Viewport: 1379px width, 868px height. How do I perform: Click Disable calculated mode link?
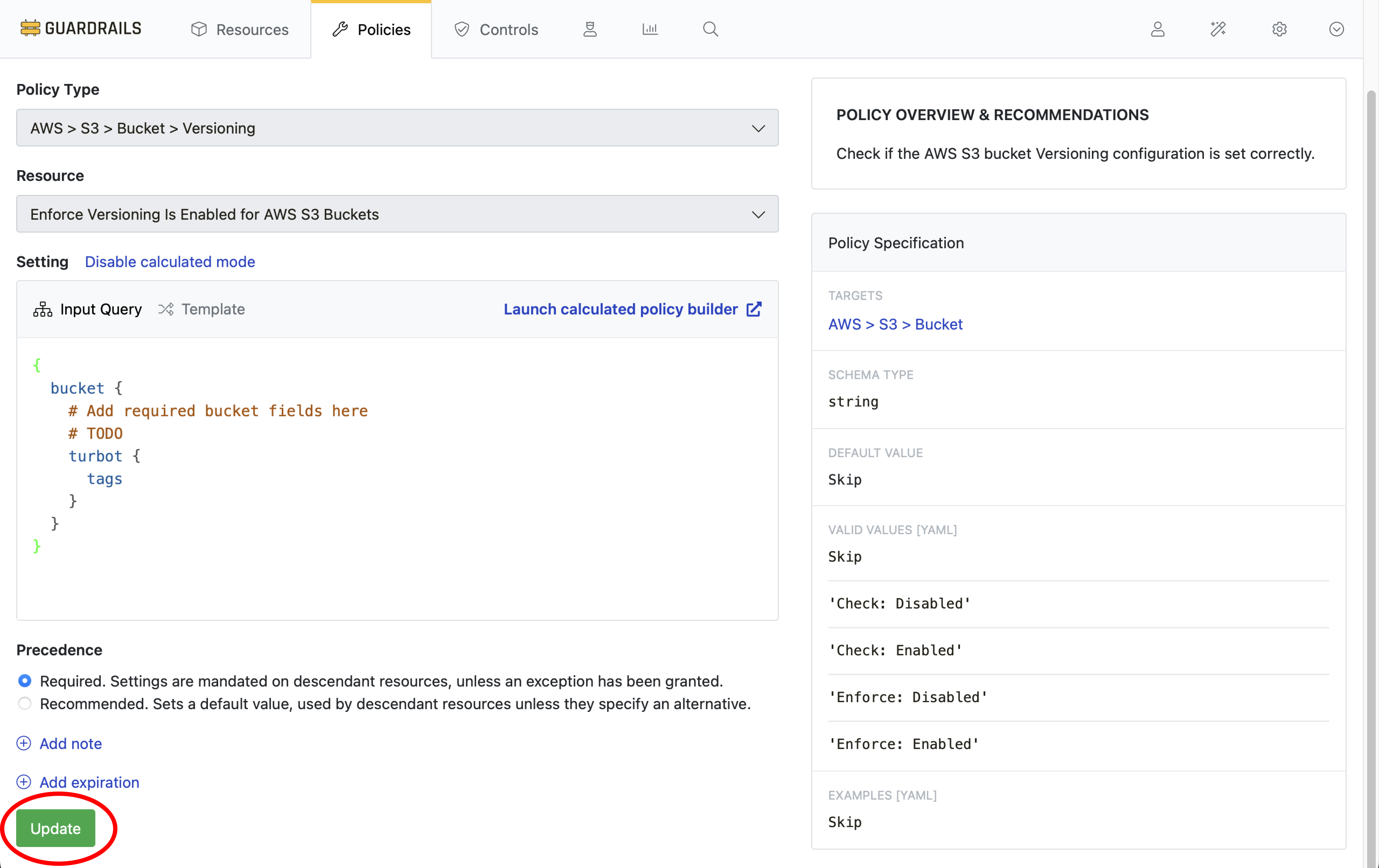pos(169,262)
